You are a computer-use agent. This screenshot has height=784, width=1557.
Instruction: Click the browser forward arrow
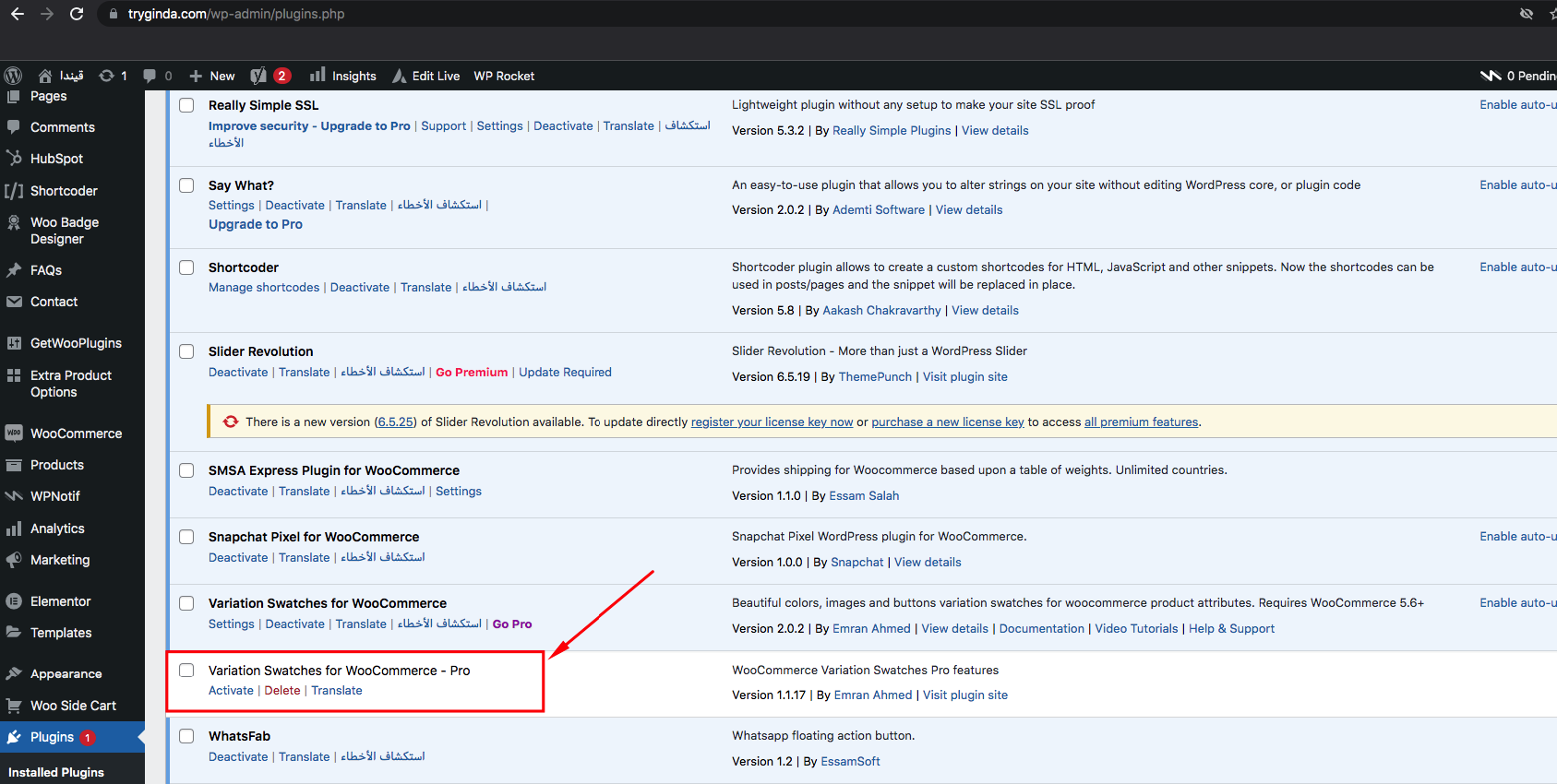click(47, 14)
